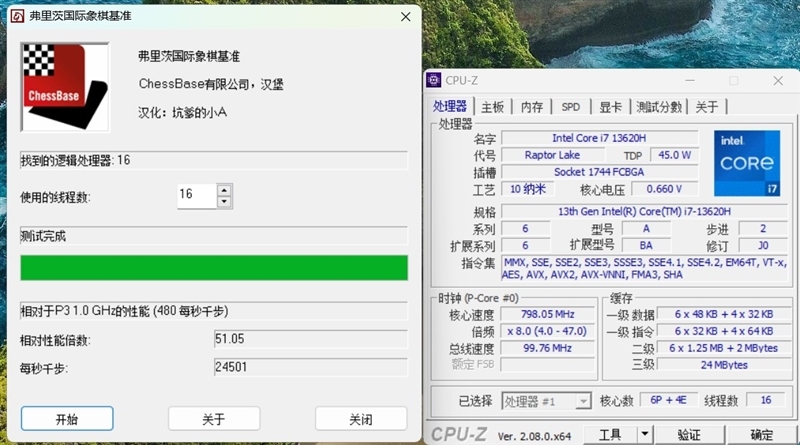The height and width of the screenshot is (445, 800).
Task: Click the 13th Gen Intel specification field
Action: click(x=644, y=211)
